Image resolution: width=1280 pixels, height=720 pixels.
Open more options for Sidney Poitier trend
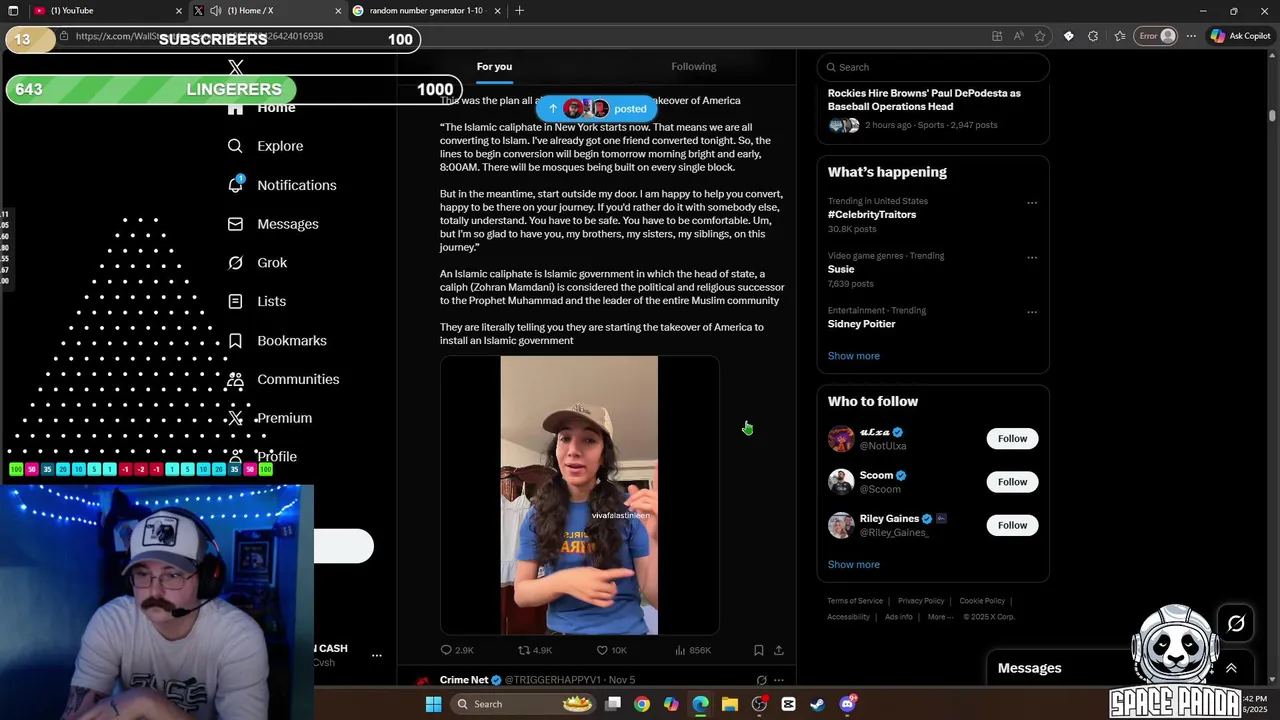(x=1032, y=312)
